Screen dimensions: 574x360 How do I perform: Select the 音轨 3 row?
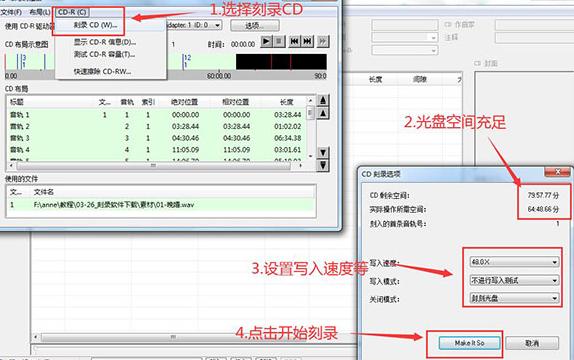click(x=157, y=138)
